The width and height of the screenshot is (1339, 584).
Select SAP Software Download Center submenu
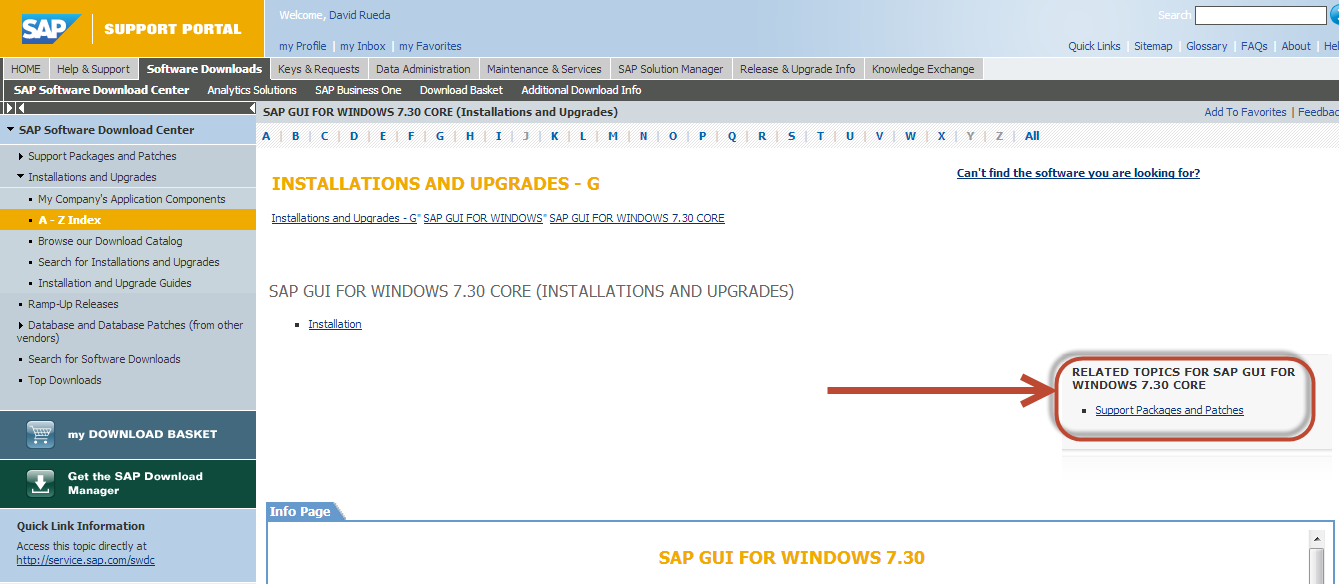pyautogui.click(x=101, y=90)
